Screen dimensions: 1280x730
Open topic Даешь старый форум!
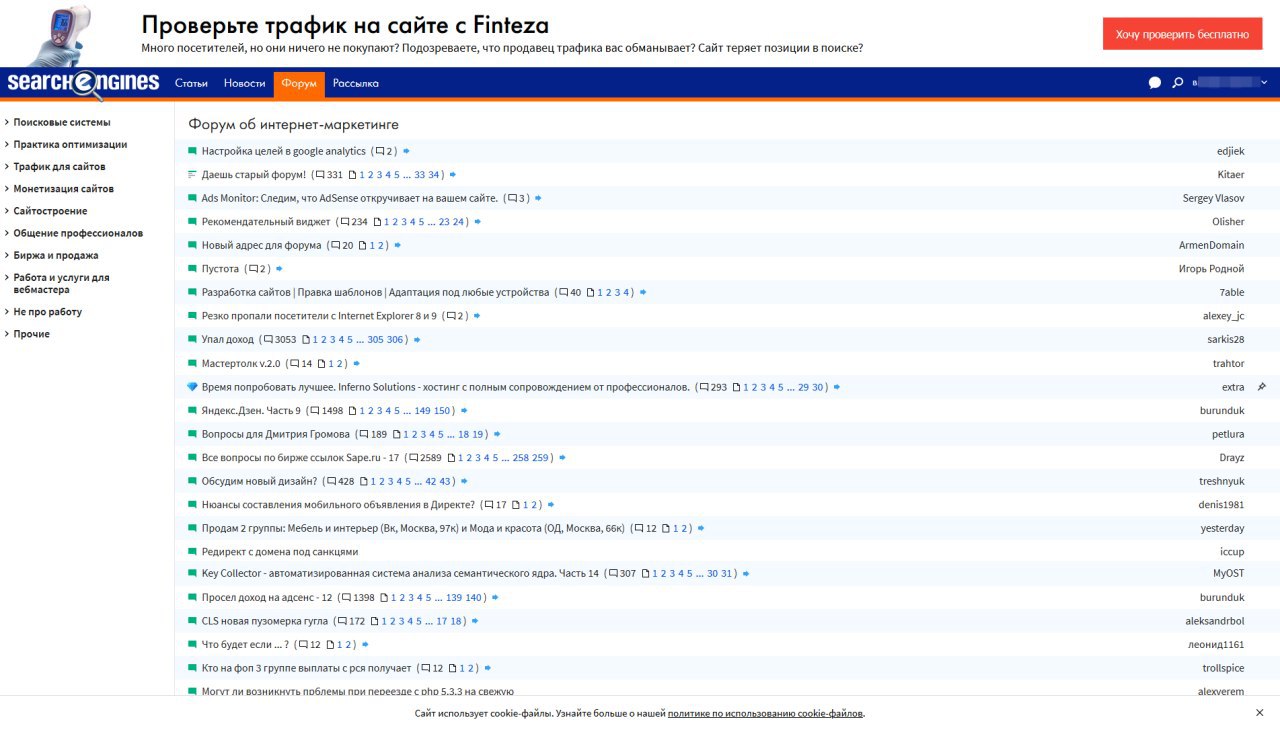coord(254,175)
